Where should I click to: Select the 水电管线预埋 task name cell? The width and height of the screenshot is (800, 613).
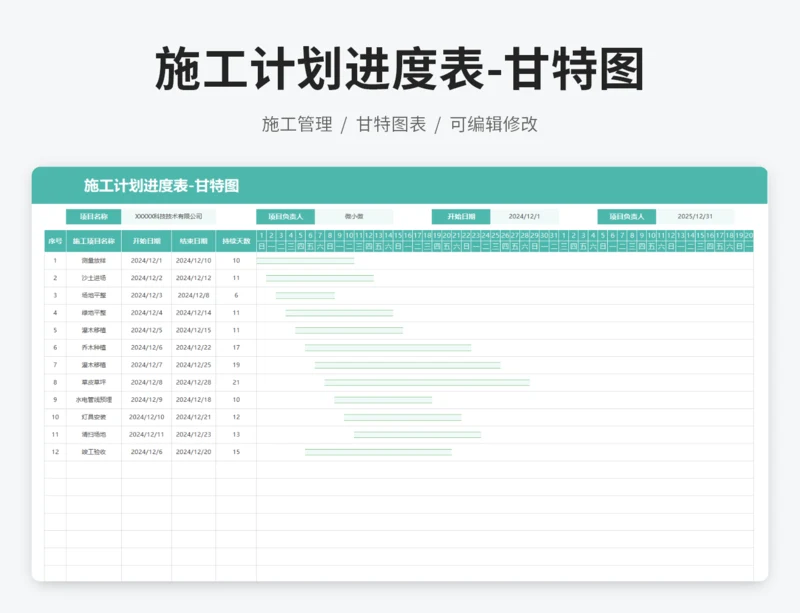(x=94, y=400)
